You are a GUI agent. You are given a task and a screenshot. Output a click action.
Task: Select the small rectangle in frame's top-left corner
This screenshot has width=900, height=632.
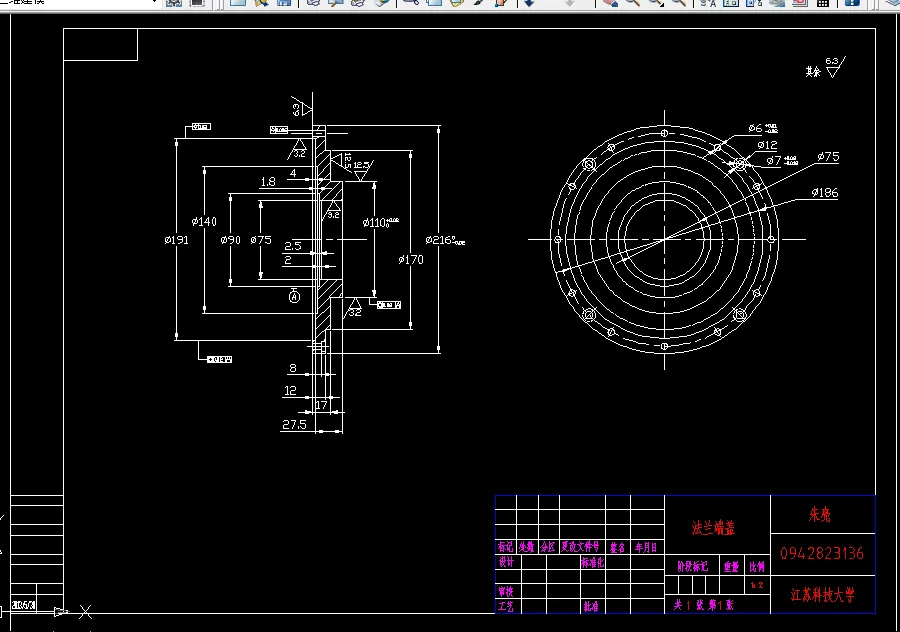coord(100,44)
